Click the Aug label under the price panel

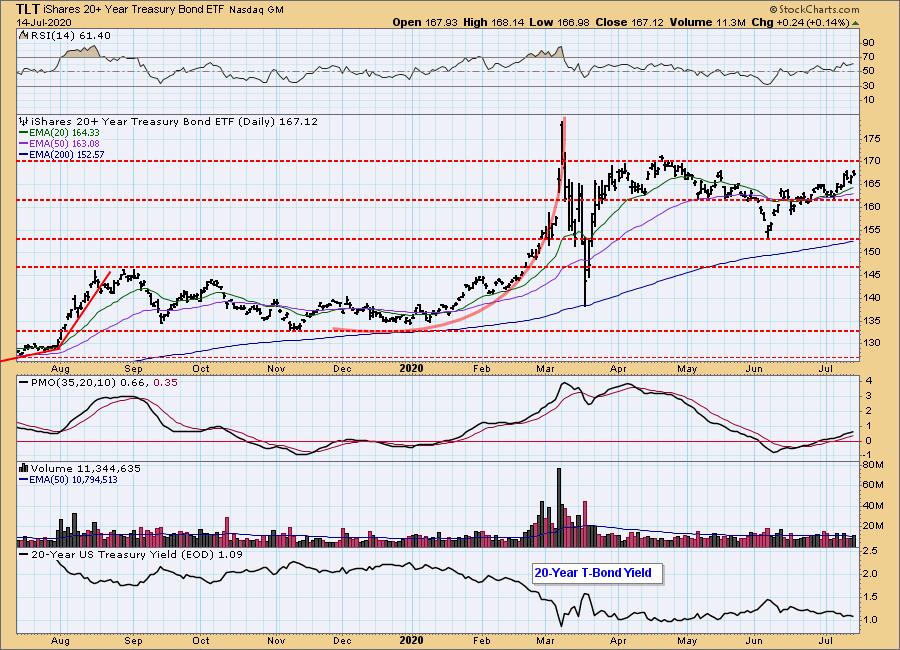(x=60, y=368)
